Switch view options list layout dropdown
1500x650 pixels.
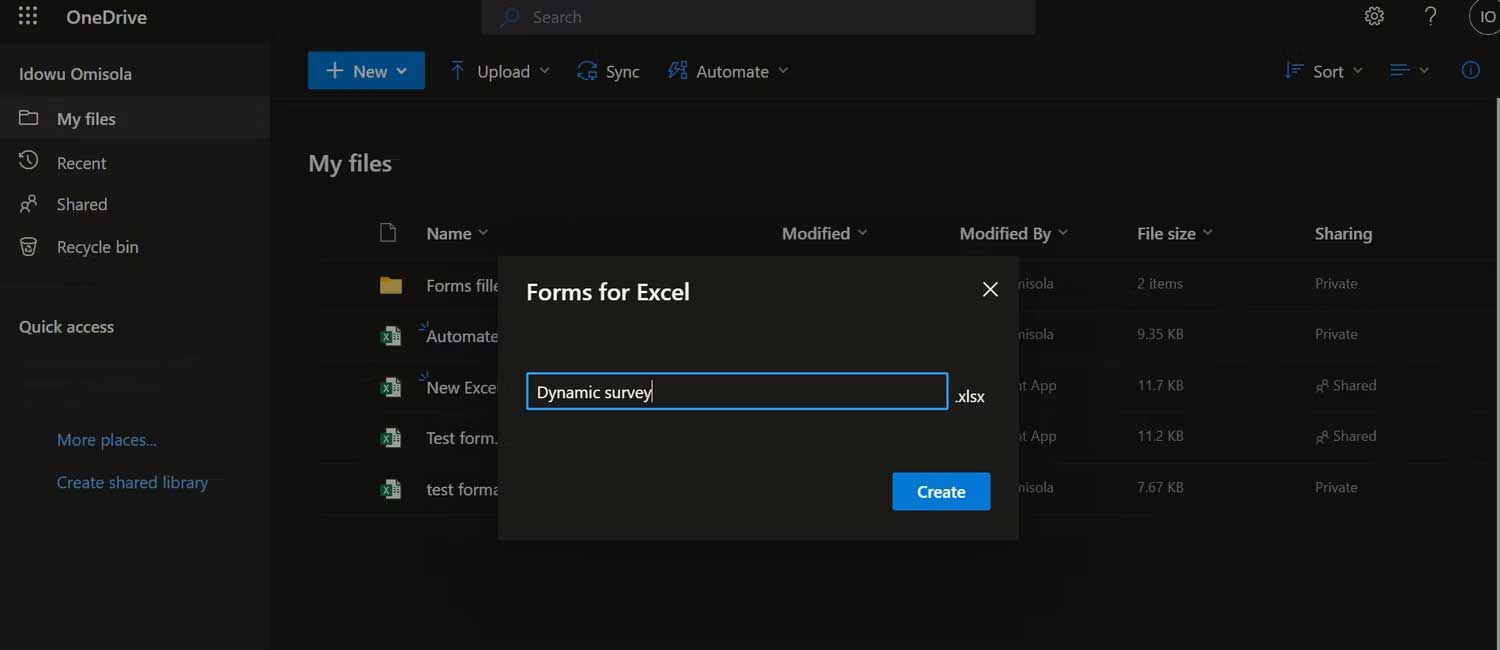[x=1409, y=71]
